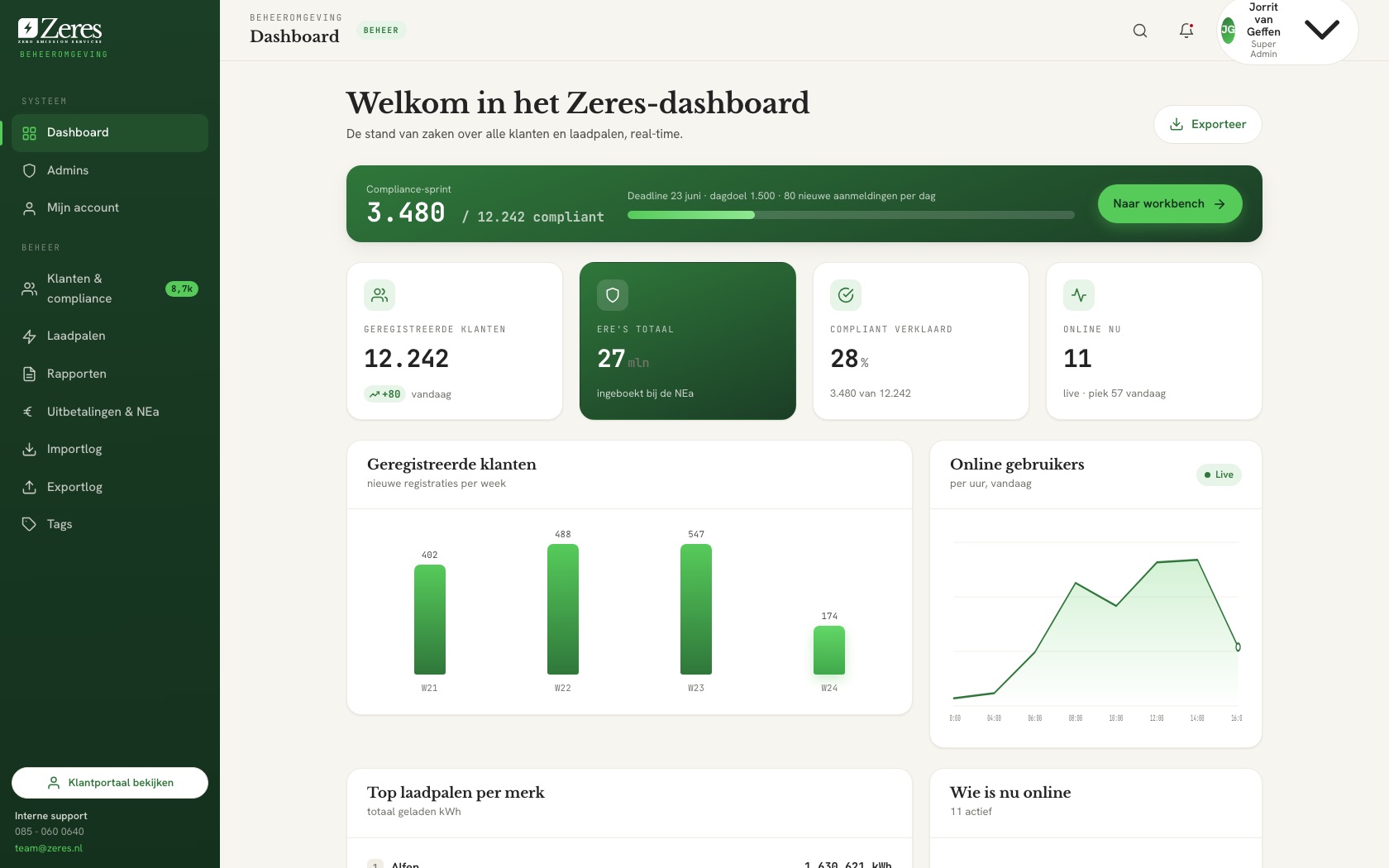Click the +80 trend badge

tap(385, 394)
